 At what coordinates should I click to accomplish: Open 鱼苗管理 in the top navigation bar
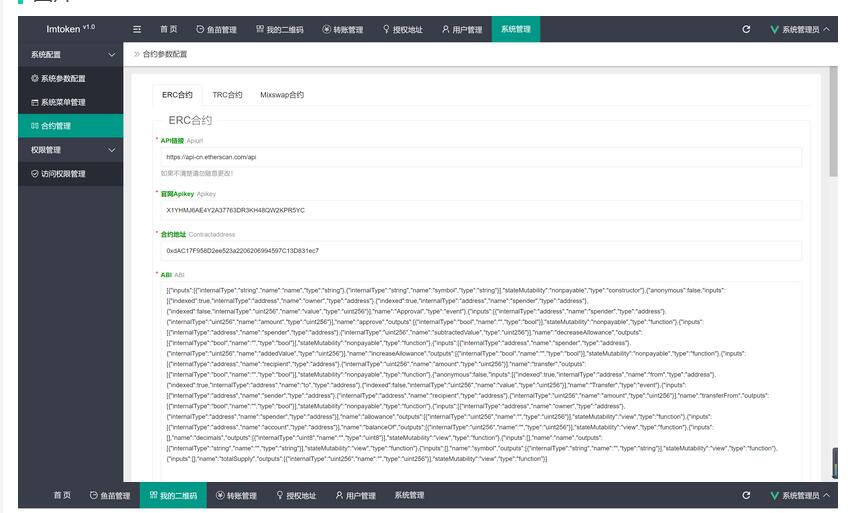pos(216,30)
